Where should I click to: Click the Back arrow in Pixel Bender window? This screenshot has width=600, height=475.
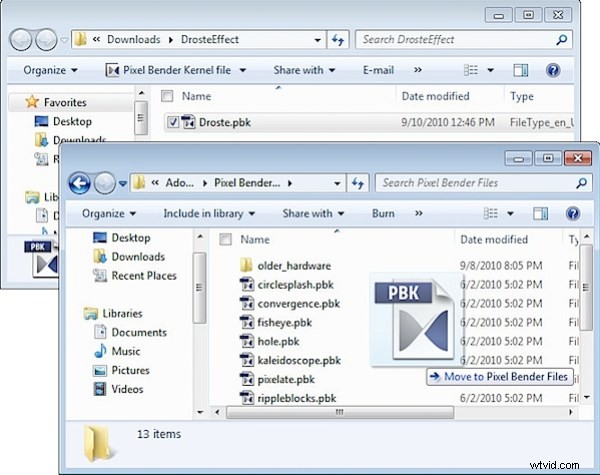click(80, 183)
